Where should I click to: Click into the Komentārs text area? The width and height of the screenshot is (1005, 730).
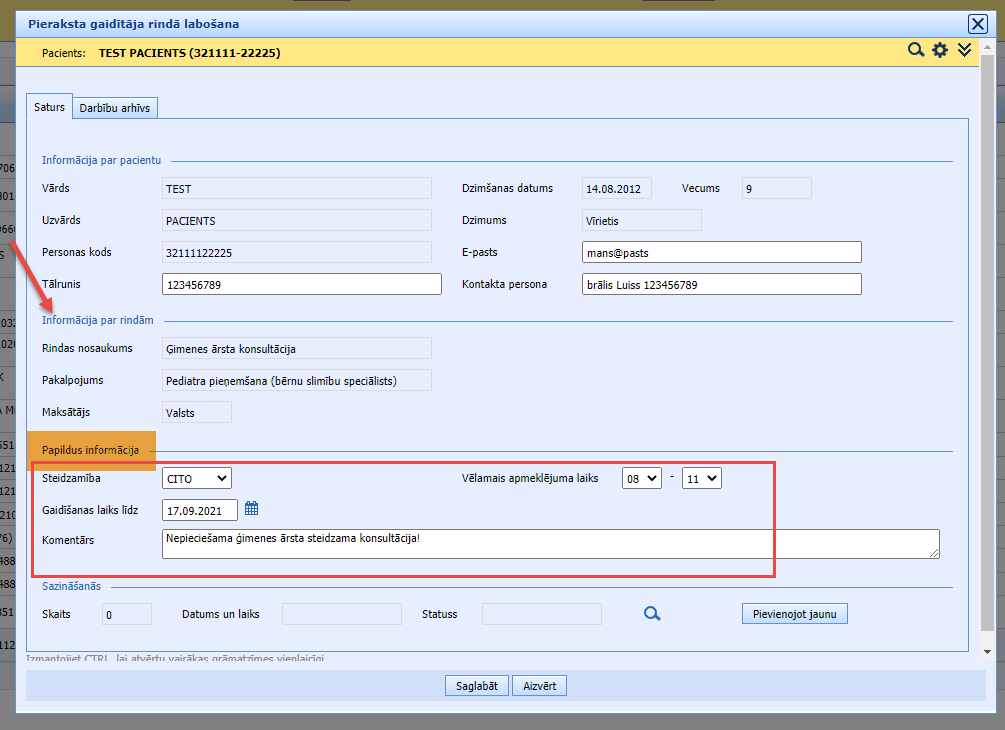pos(550,543)
